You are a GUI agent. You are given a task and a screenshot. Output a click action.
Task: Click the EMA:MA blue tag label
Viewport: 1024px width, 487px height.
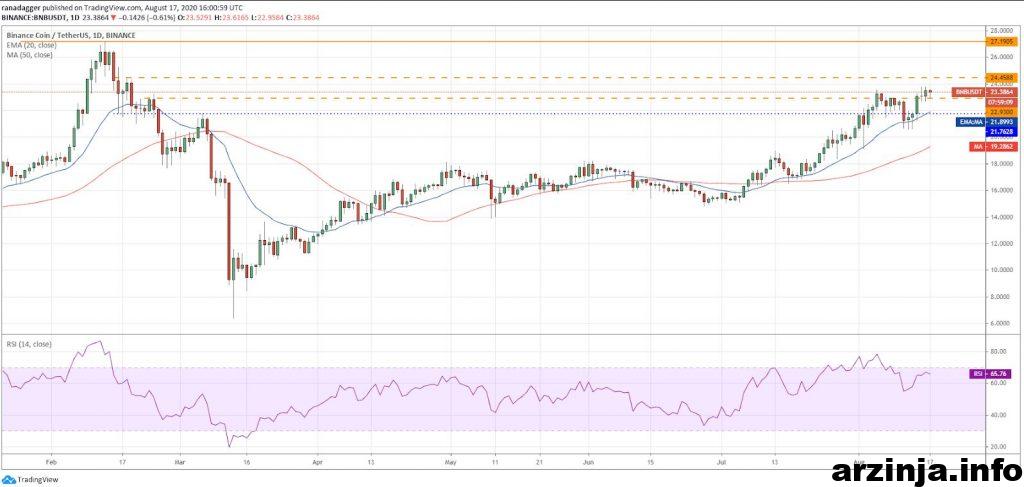[x=970, y=122]
